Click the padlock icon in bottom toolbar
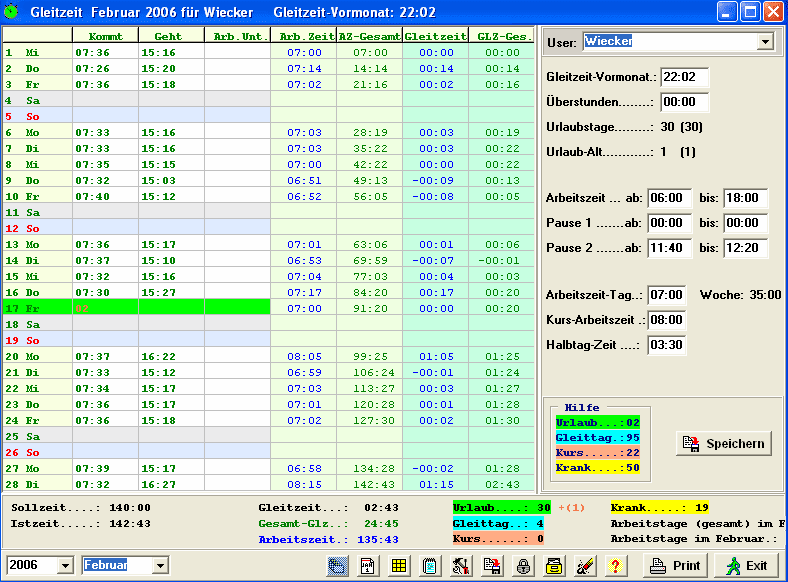Screen dimensions: 788x582 (x=523, y=566)
